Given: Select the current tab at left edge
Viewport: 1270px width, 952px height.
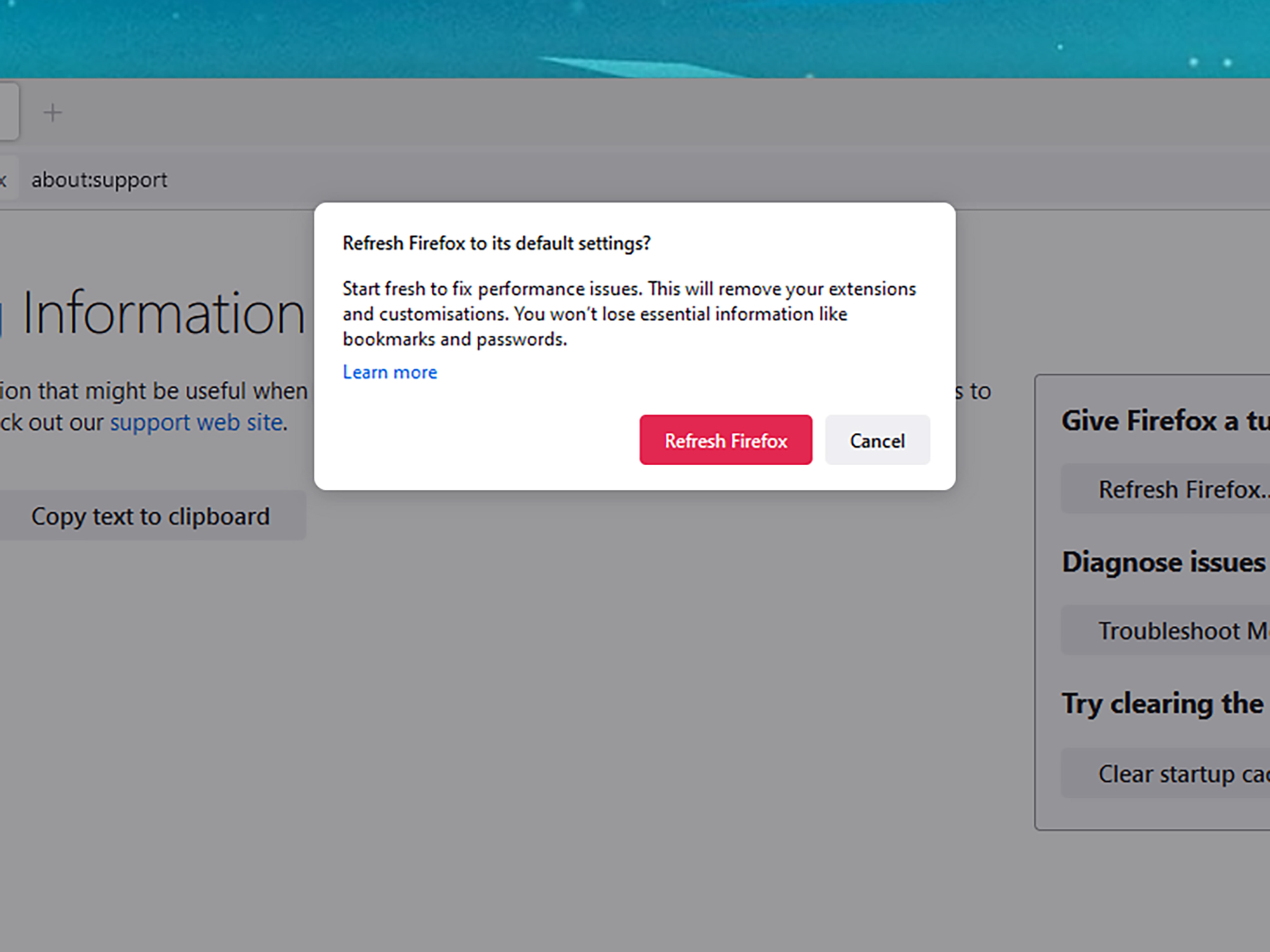Looking at the screenshot, I should point(8,113).
